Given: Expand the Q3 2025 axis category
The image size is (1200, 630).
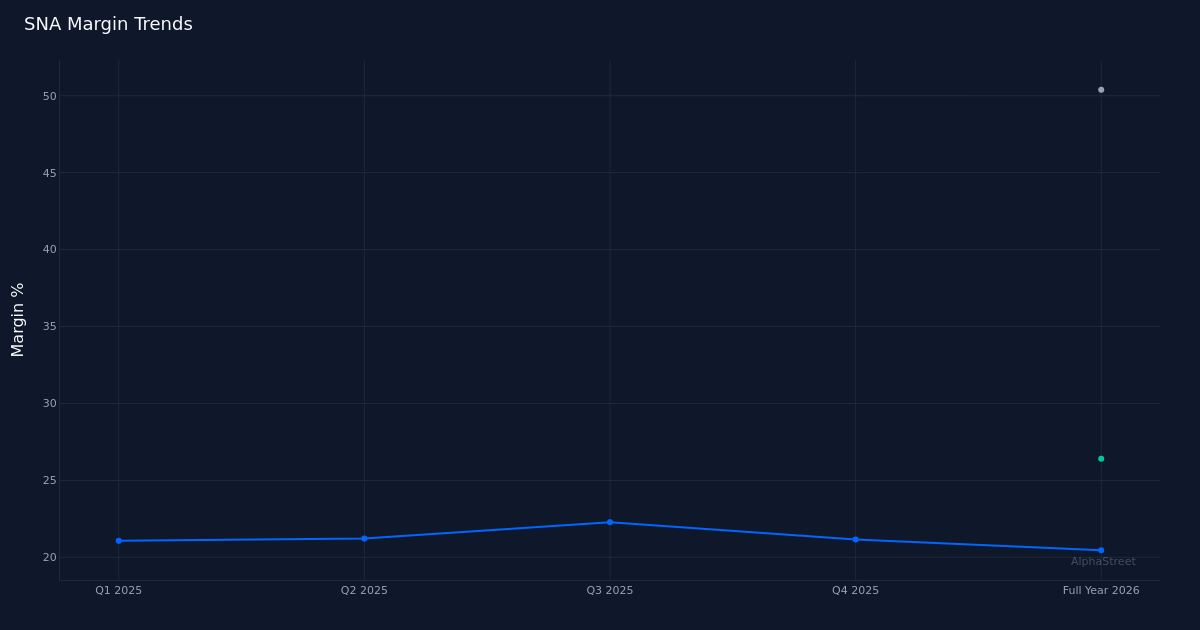Looking at the screenshot, I should point(609,590).
